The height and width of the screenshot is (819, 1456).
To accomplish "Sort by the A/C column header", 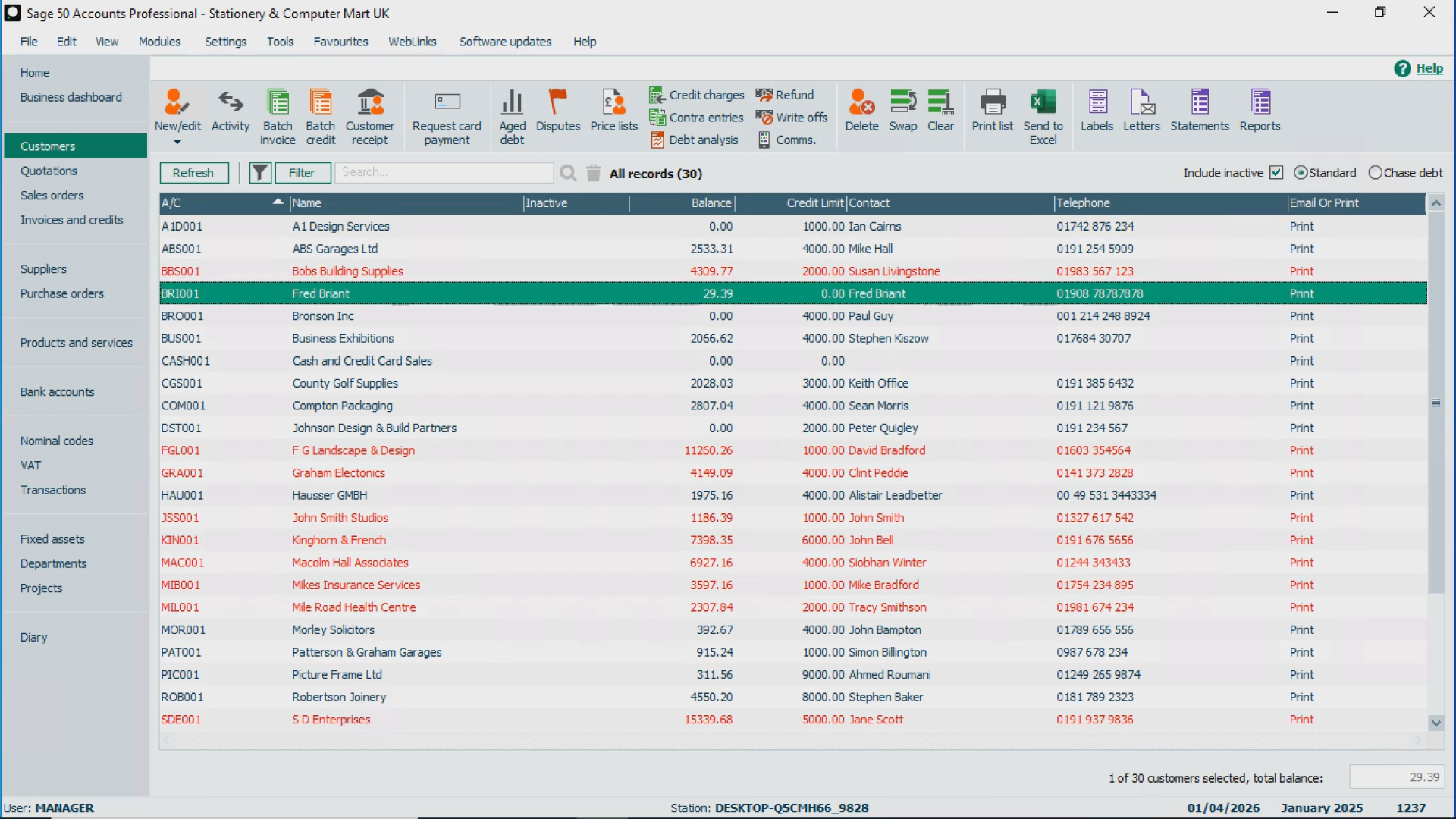I will (224, 203).
